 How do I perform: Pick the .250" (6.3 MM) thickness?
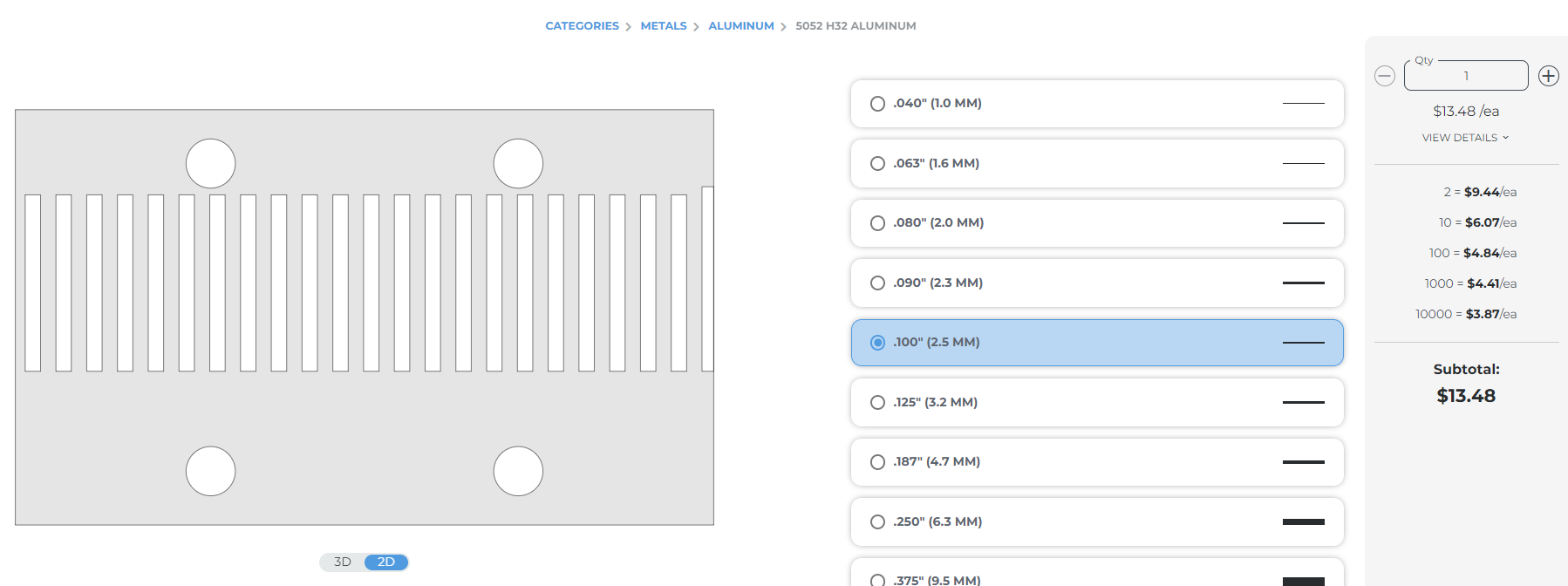(877, 521)
